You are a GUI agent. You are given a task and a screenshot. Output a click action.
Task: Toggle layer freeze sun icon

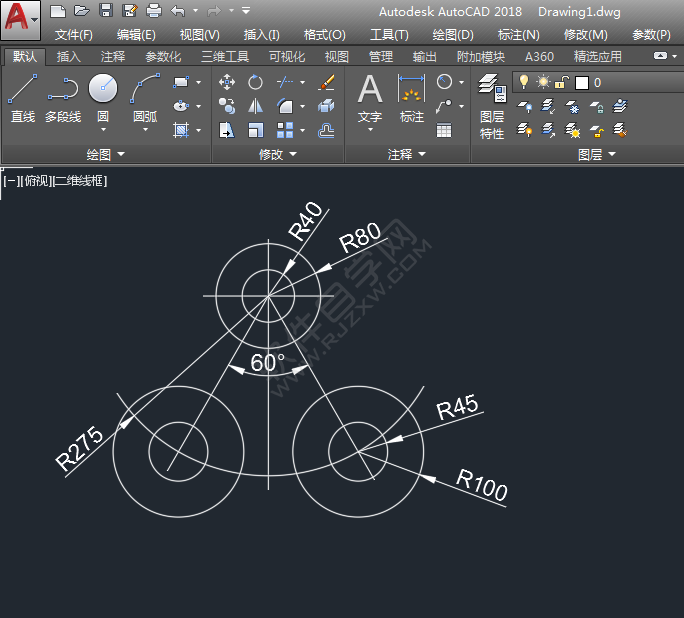click(x=542, y=82)
